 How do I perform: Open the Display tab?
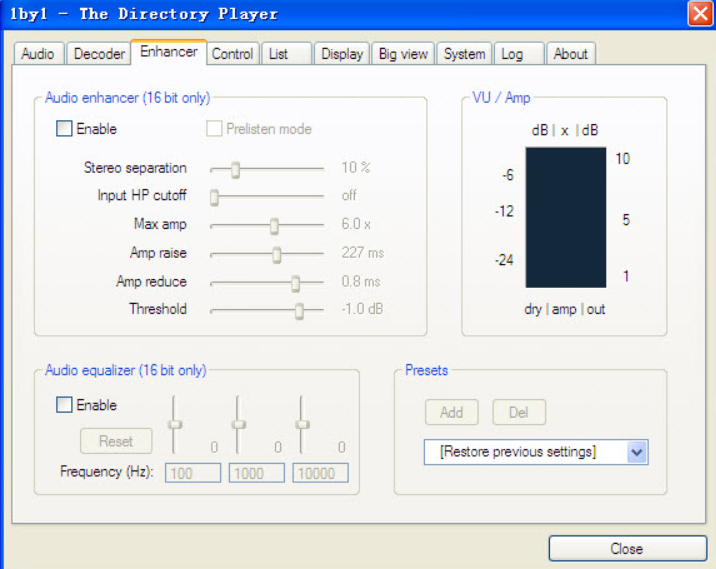click(x=342, y=54)
